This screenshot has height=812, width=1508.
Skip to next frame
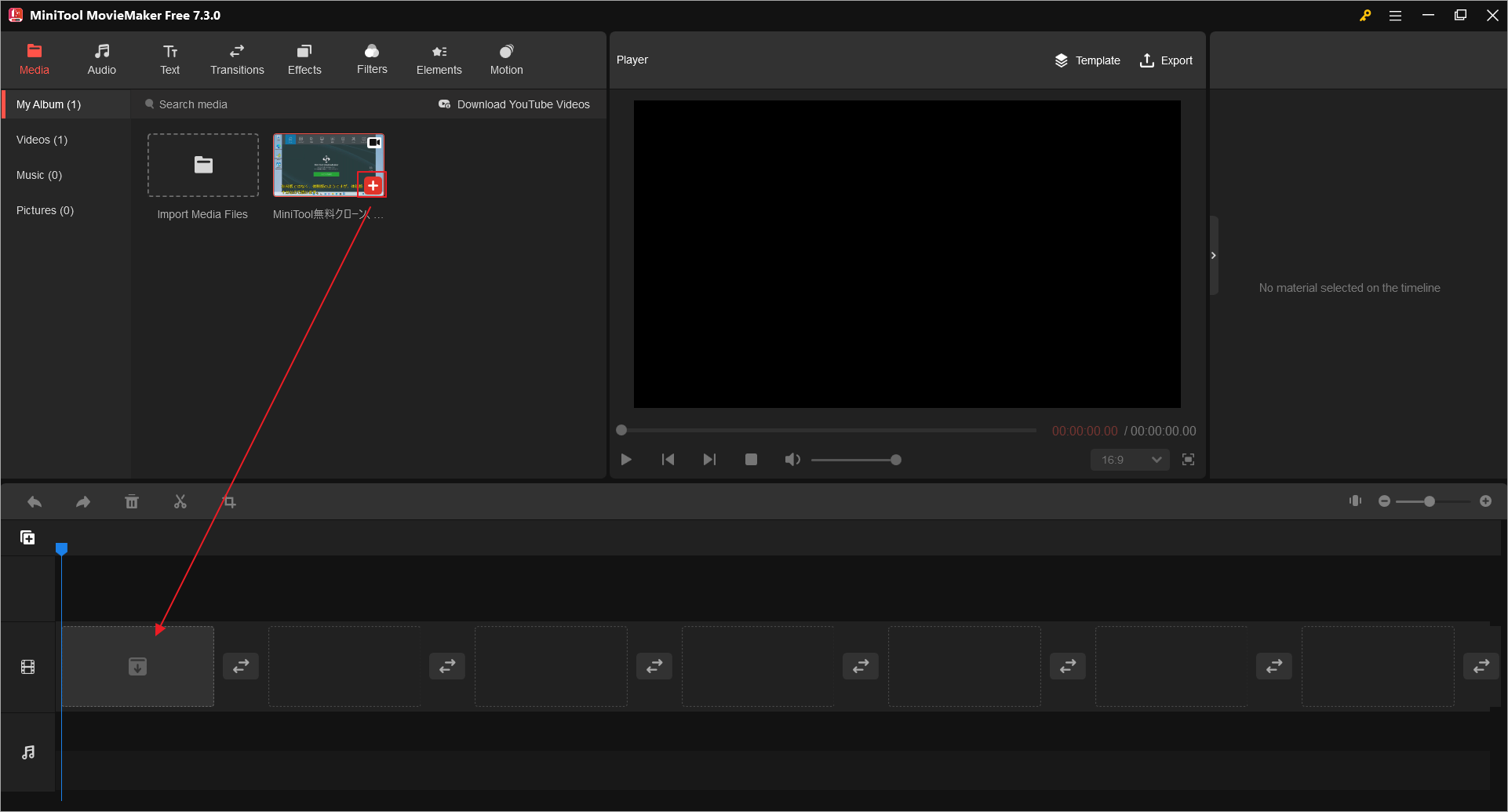tap(709, 460)
